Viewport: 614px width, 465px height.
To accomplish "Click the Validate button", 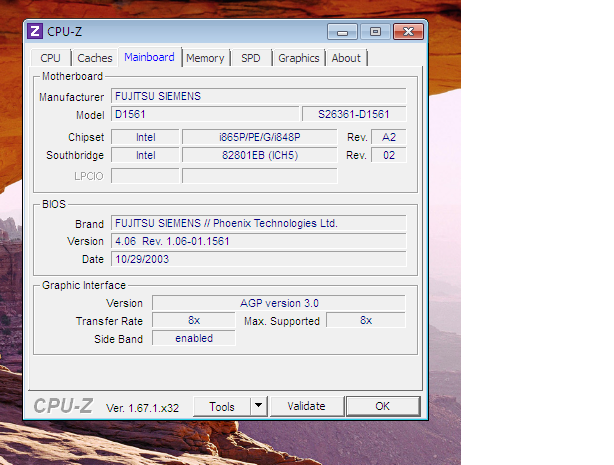I will pos(306,406).
